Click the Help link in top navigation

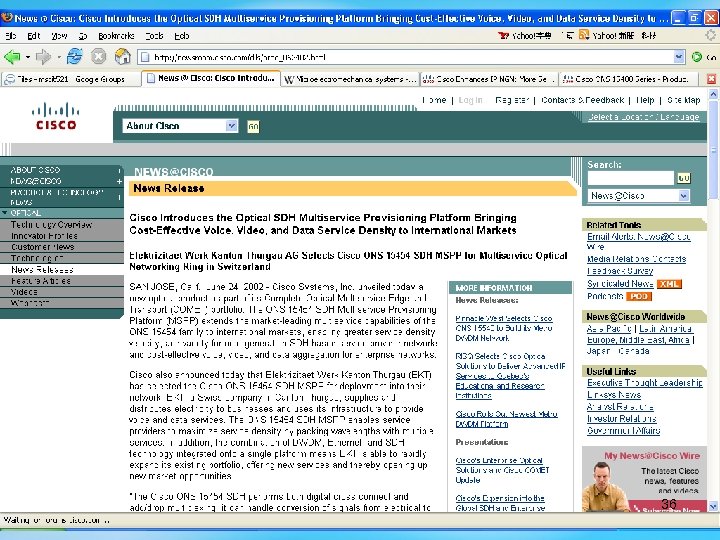coord(645,100)
